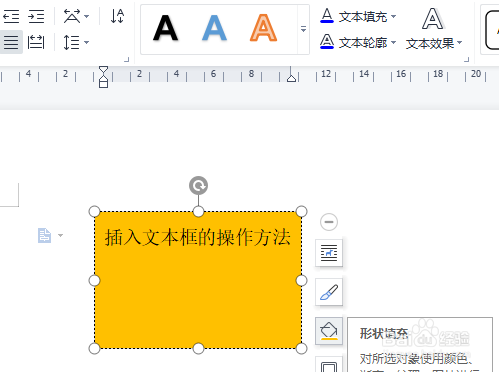Click the top-right resize handle of text box
Image resolution: width=499 pixels, height=372 pixels.
(301, 211)
